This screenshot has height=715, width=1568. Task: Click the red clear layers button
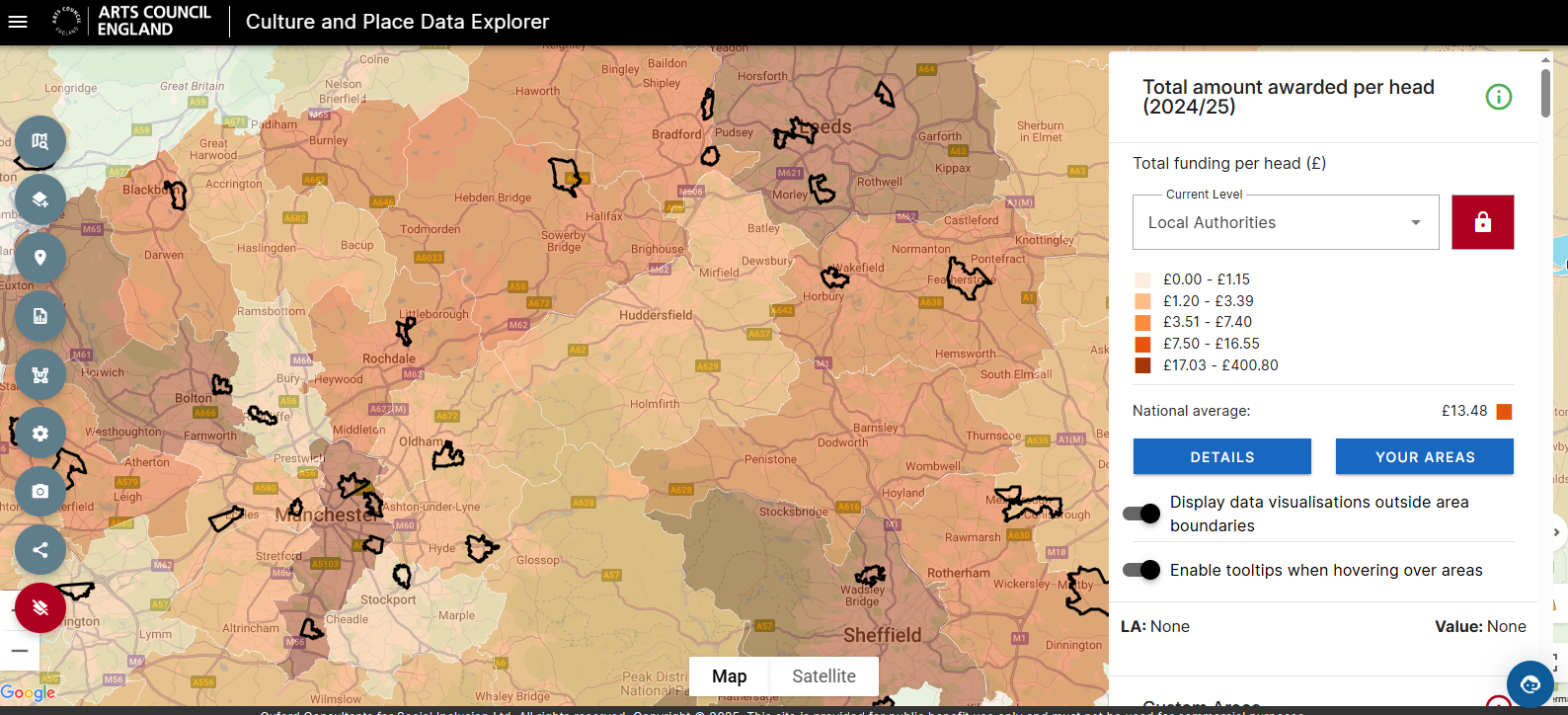point(40,607)
